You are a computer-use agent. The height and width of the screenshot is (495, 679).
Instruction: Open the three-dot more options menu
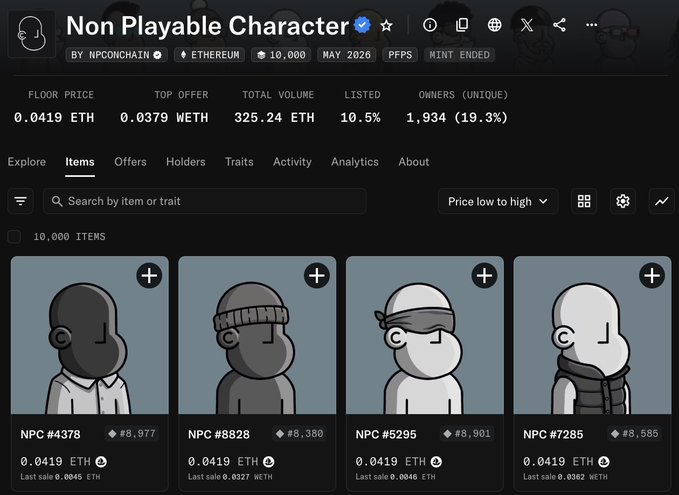tap(592, 25)
